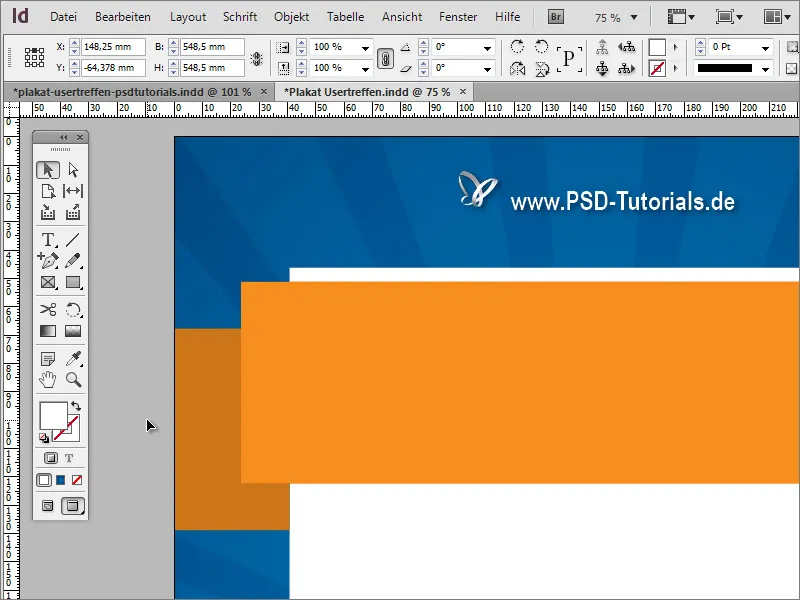Viewport: 800px width, 600px height.
Task: Open the Datei menu
Action: (x=63, y=17)
